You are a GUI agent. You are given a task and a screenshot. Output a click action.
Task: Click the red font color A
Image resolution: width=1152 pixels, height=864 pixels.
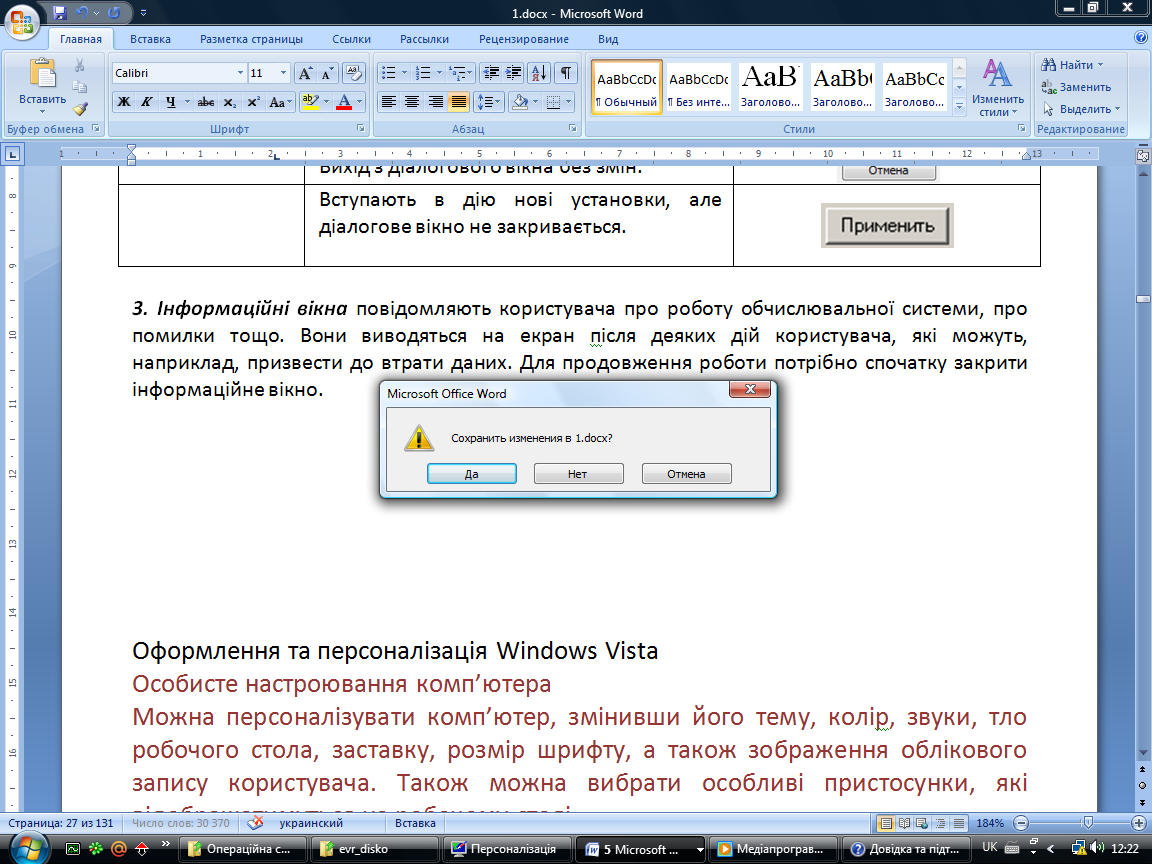point(344,102)
